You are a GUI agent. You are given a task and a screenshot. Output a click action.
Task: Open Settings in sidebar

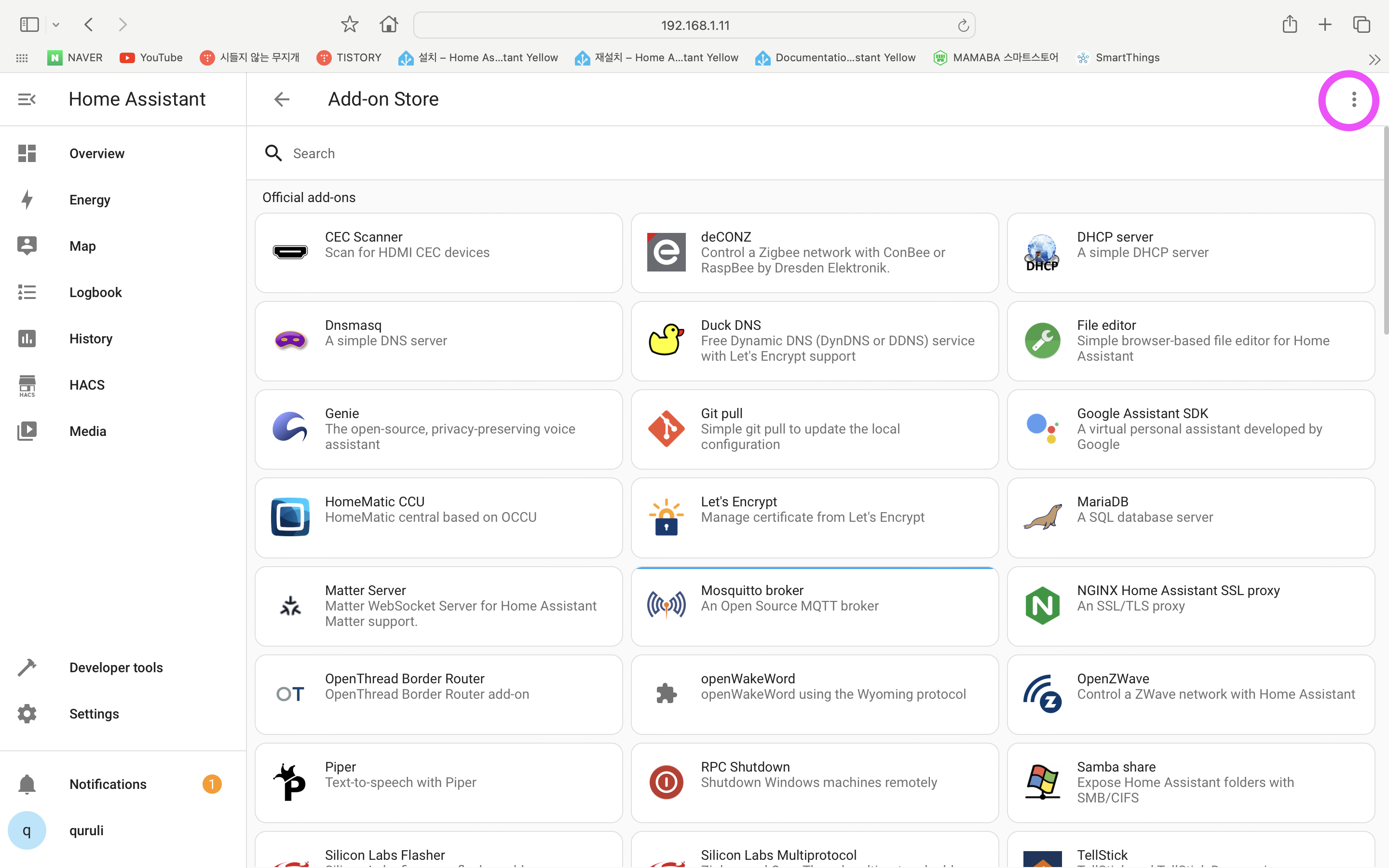pyautogui.click(x=94, y=714)
